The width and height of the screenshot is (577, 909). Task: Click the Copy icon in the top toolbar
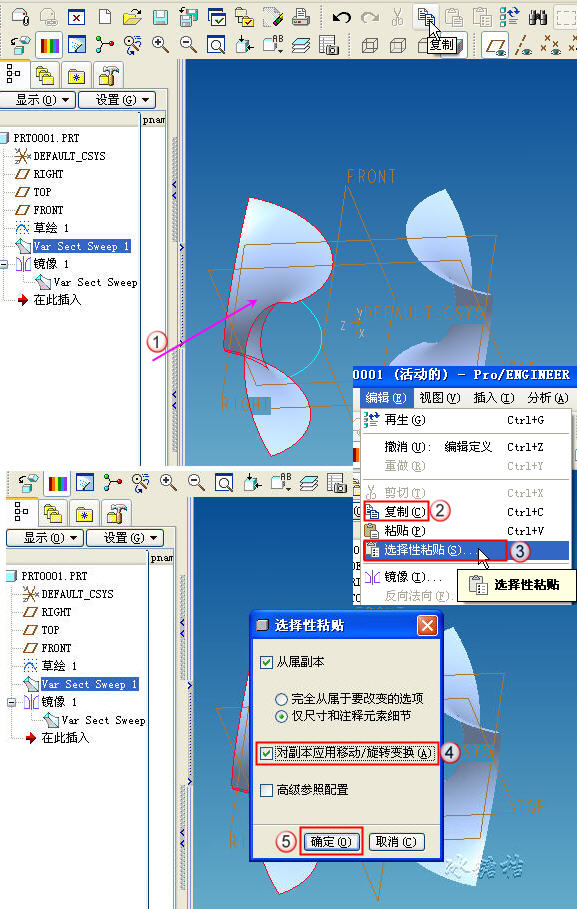coord(426,16)
